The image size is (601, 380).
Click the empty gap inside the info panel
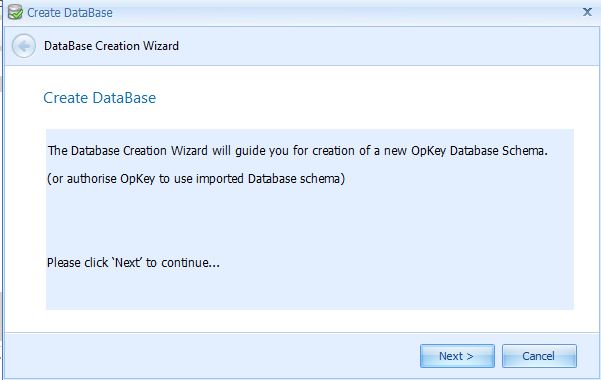[310, 222]
